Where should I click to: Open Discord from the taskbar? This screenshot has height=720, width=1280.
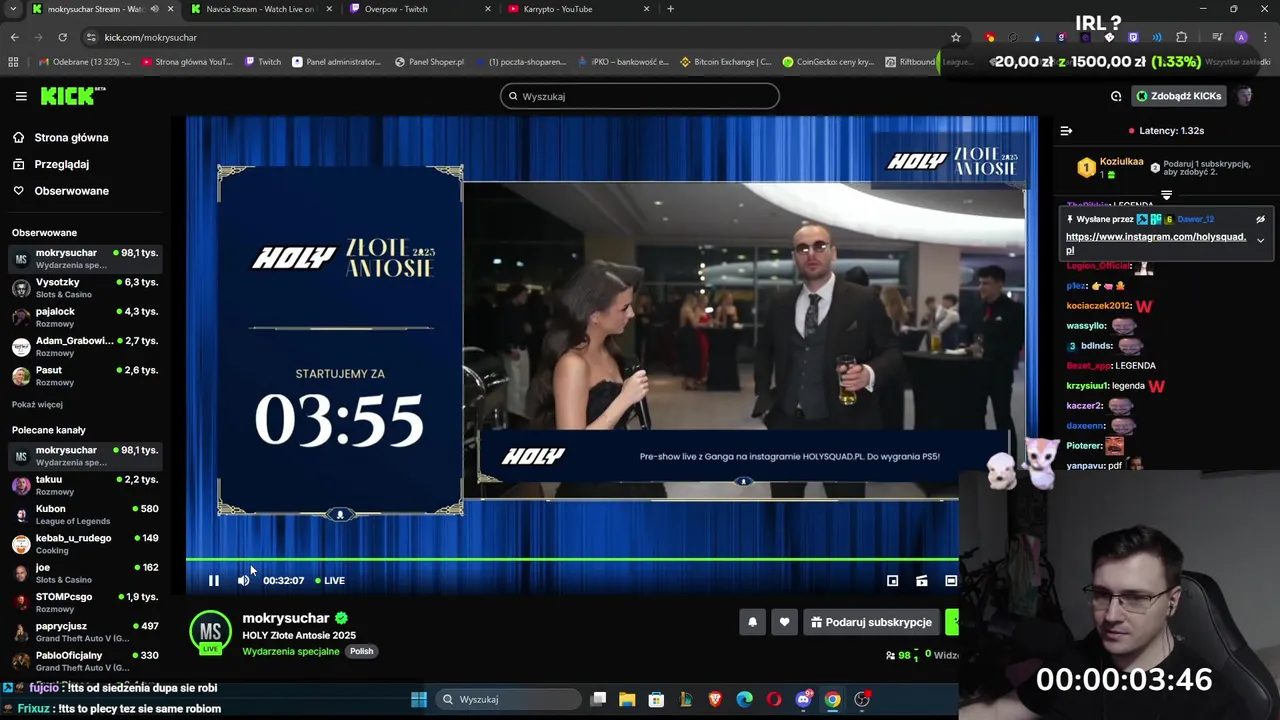coord(803,699)
